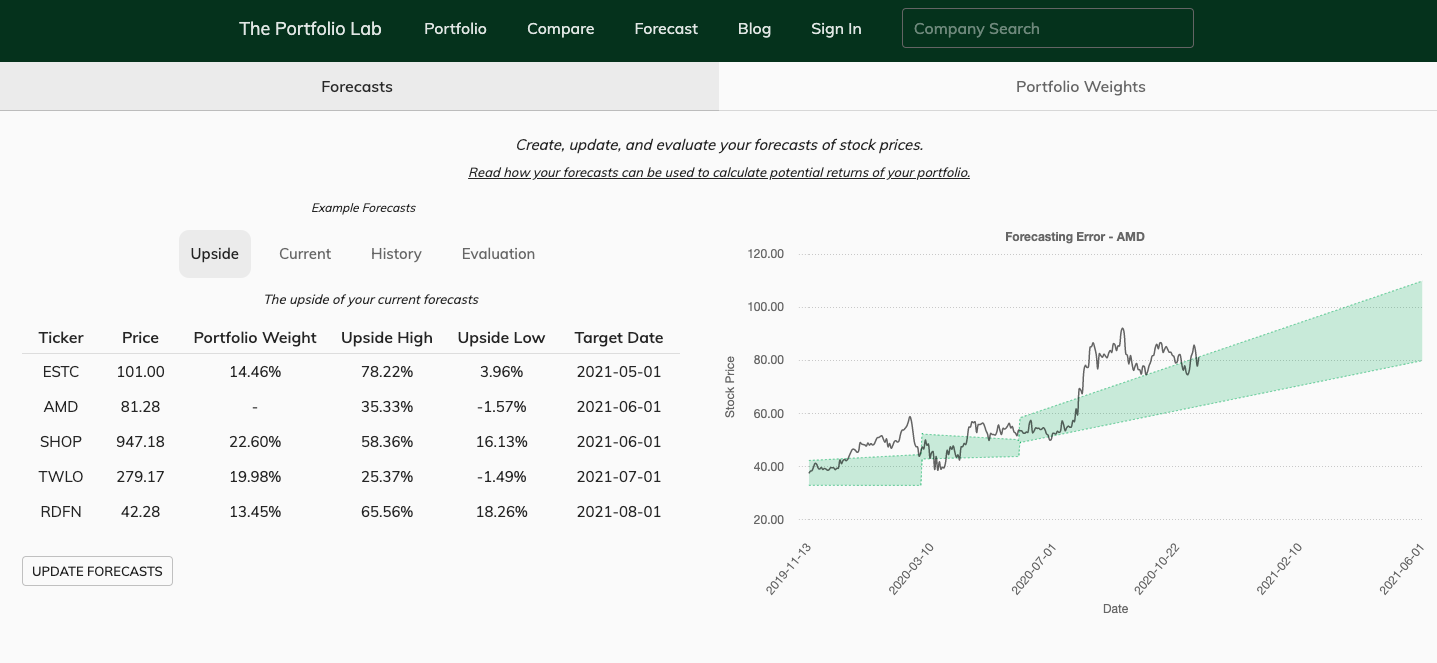Open the Evaluation tab
1437x663 pixels.
point(498,254)
